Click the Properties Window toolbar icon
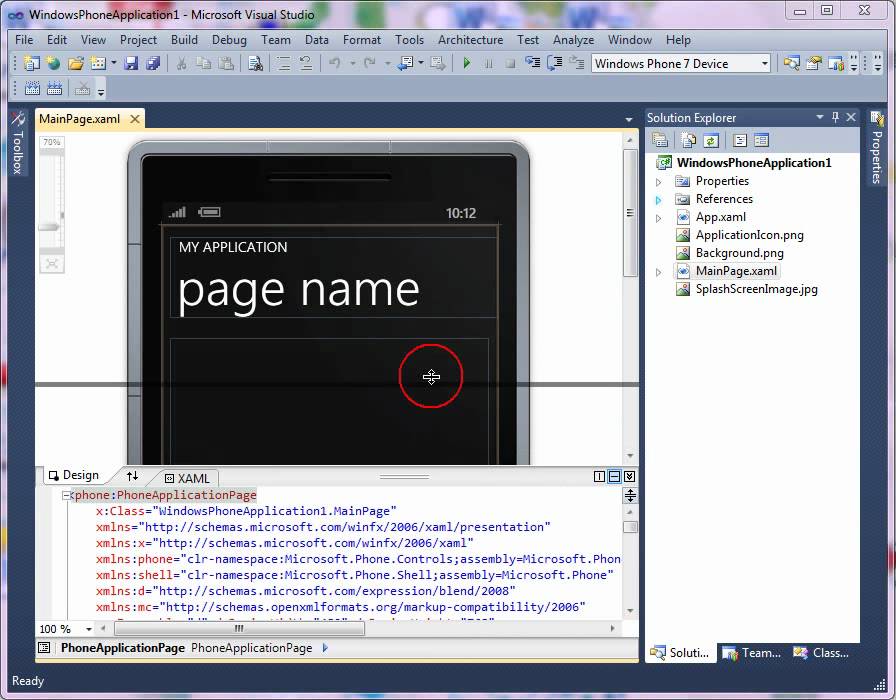Viewport: 896px width, 700px height. coord(814,63)
